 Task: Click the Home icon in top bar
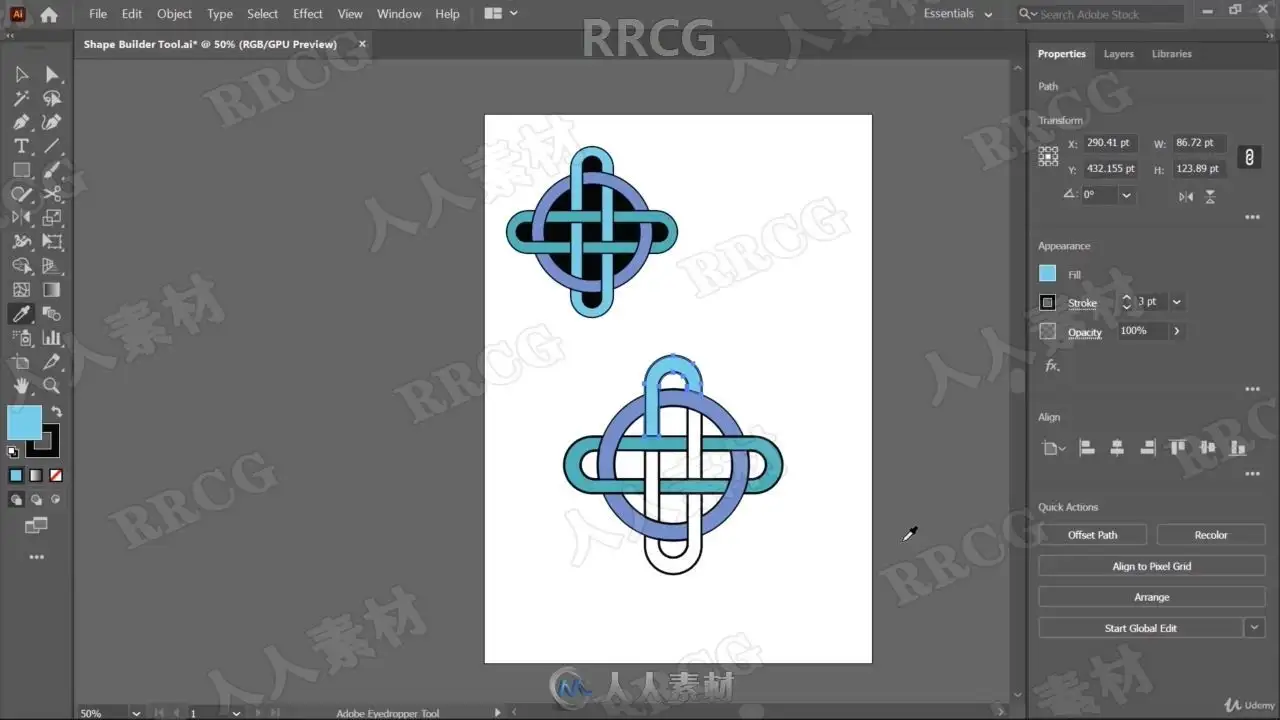pyautogui.click(x=48, y=14)
